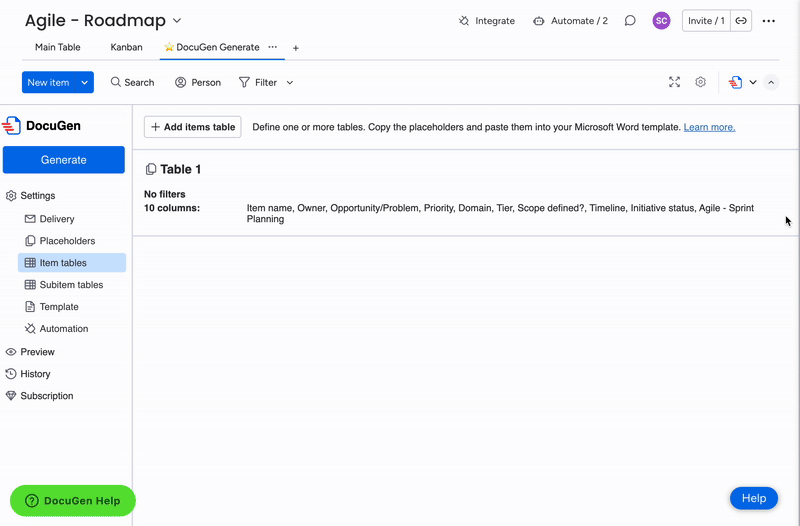Select Placeholders in the settings sidebar
The height and width of the screenshot is (526, 800).
(x=67, y=241)
